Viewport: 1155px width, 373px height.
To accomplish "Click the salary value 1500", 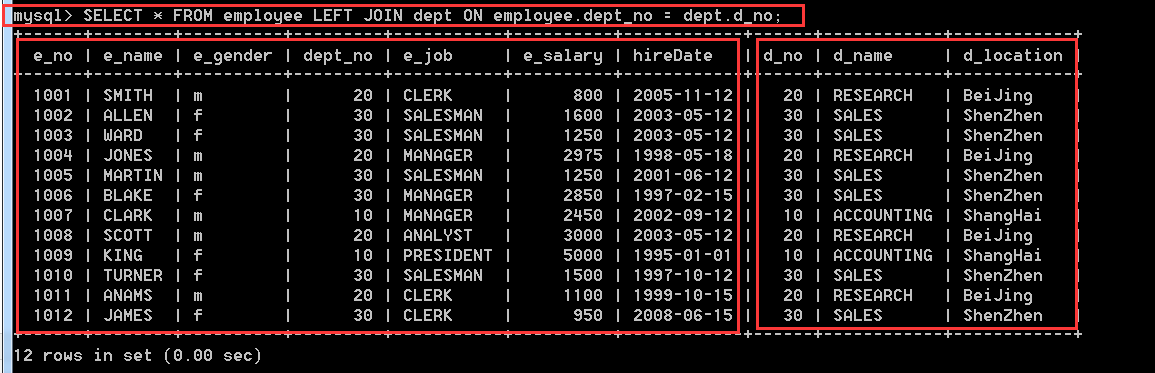I will pos(583,275).
